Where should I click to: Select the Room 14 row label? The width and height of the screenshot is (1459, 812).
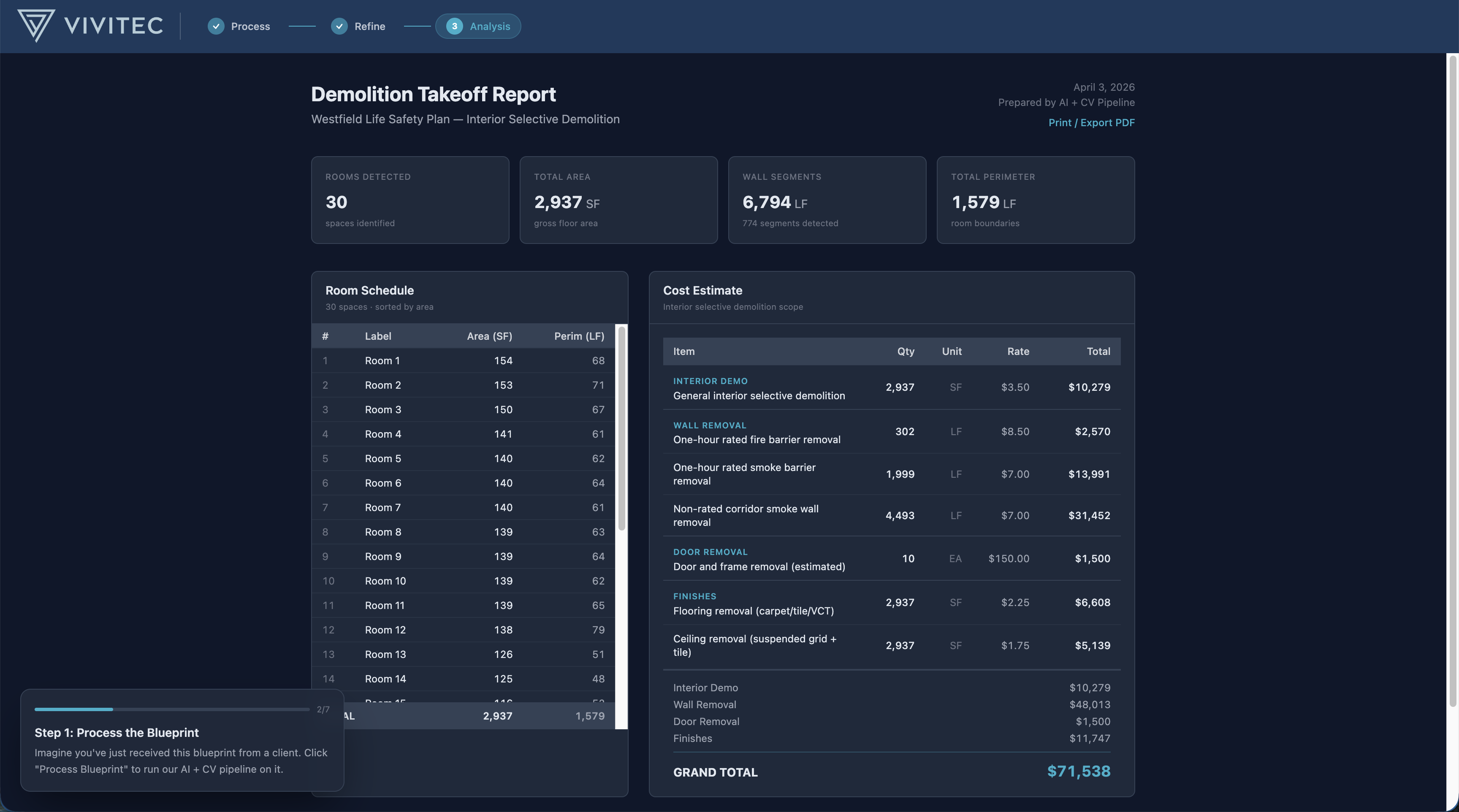(385, 679)
